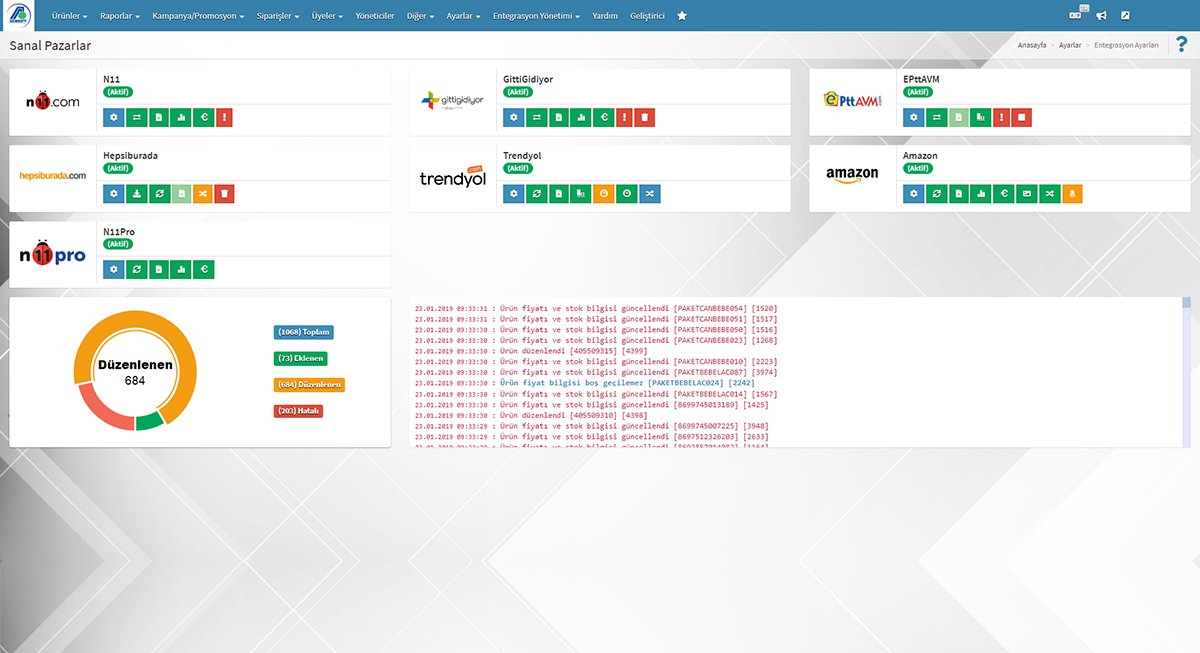Screen dimensions: 1200x653
Task: Open the Yöneticiler menu item
Action: pos(375,17)
